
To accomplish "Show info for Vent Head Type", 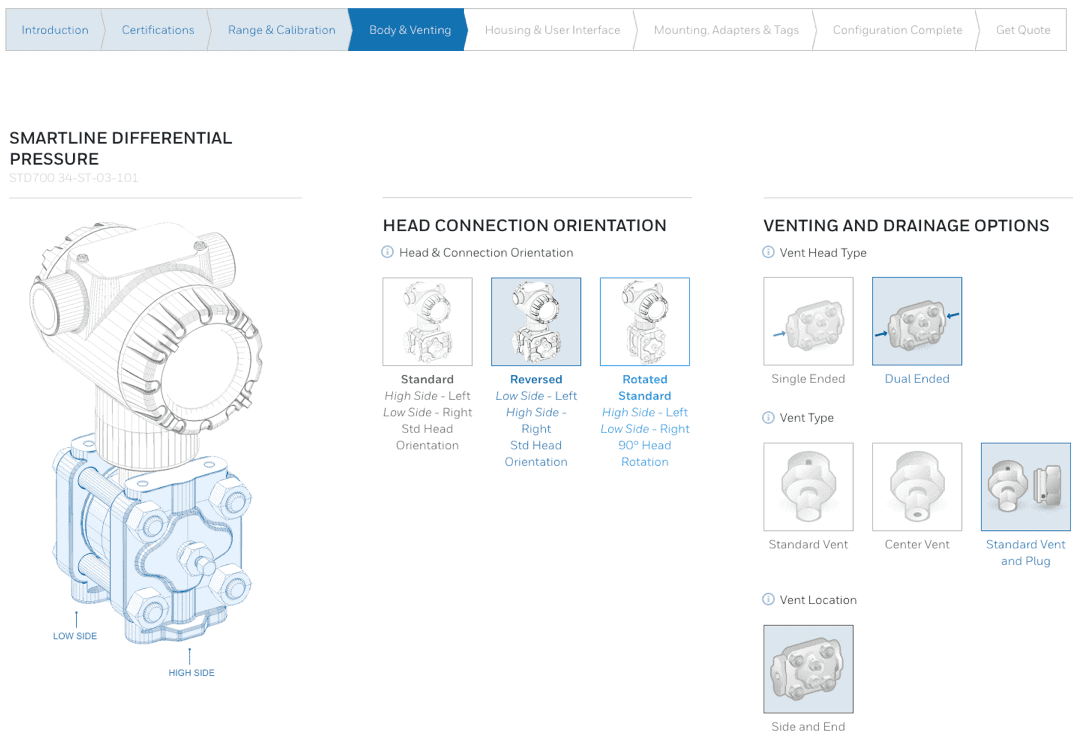I will point(768,252).
